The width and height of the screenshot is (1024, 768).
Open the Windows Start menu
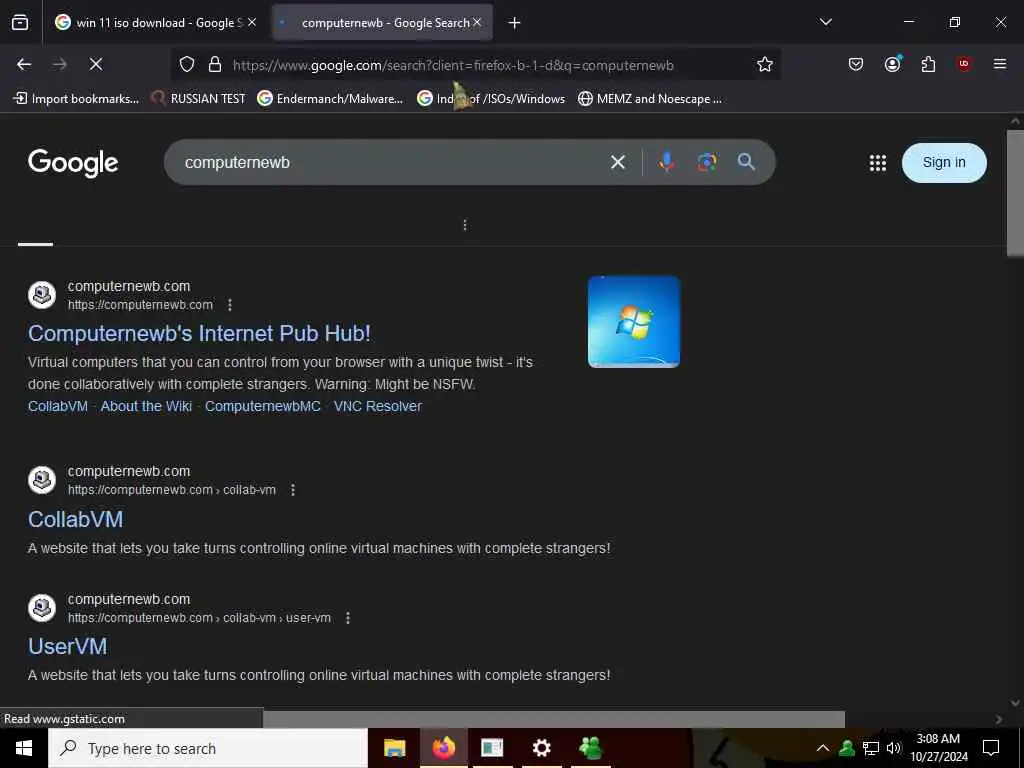(24, 748)
